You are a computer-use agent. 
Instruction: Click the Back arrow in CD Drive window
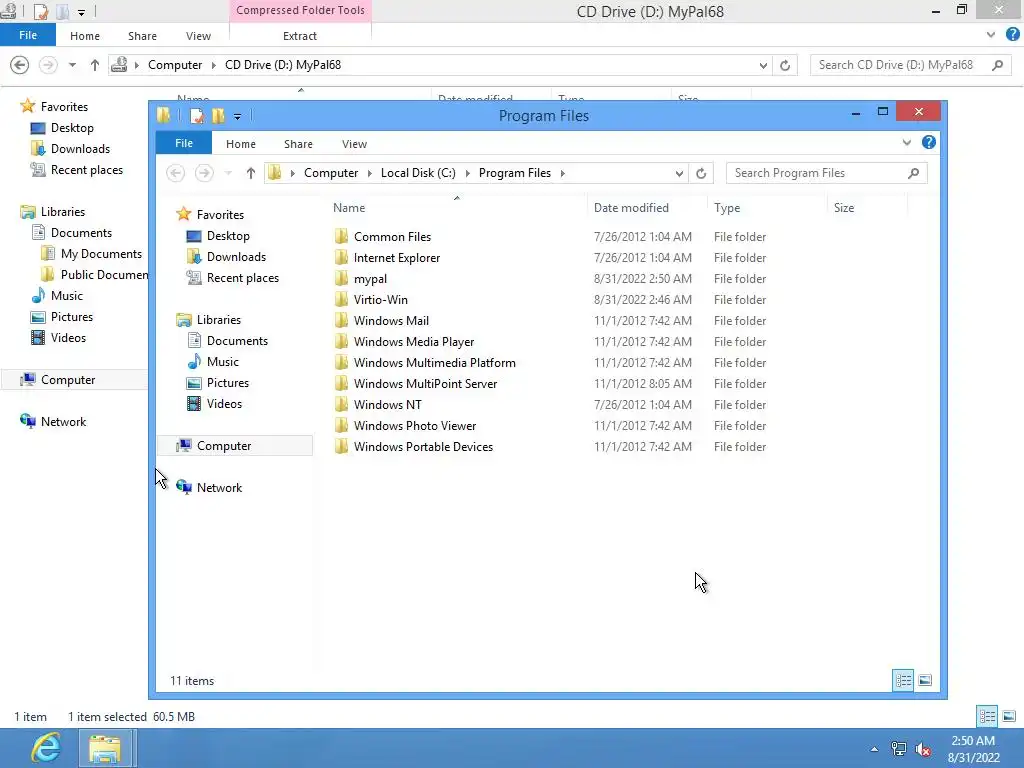pyautogui.click(x=20, y=65)
